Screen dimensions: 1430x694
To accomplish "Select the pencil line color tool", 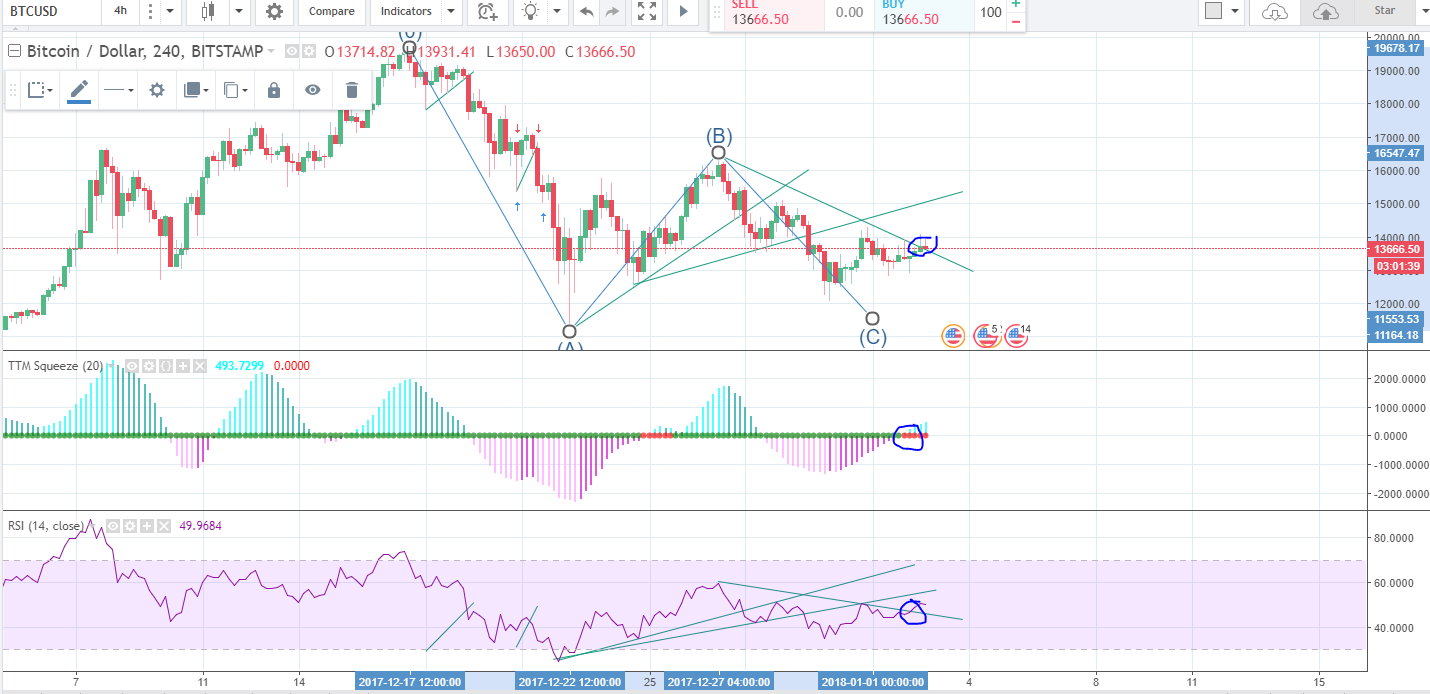I will pyautogui.click(x=79, y=90).
